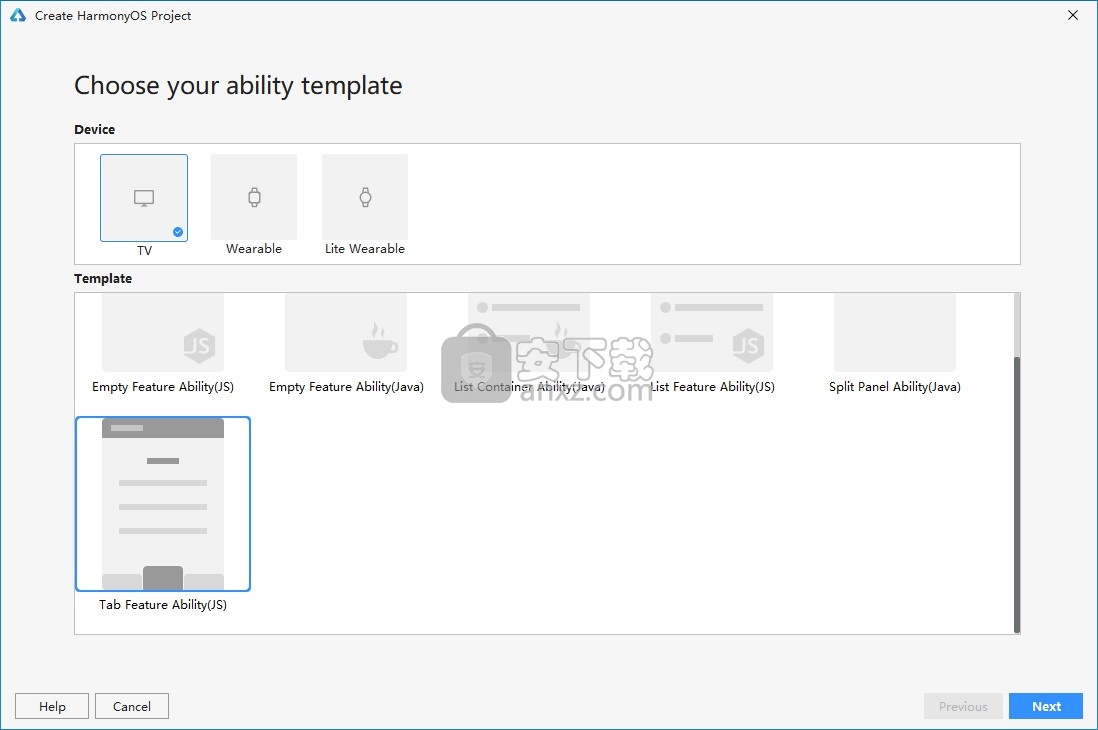Click 'Split Panel Ability(Java)' label text
The height and width of the screenshot is (730, 1098).
[895, 387]
